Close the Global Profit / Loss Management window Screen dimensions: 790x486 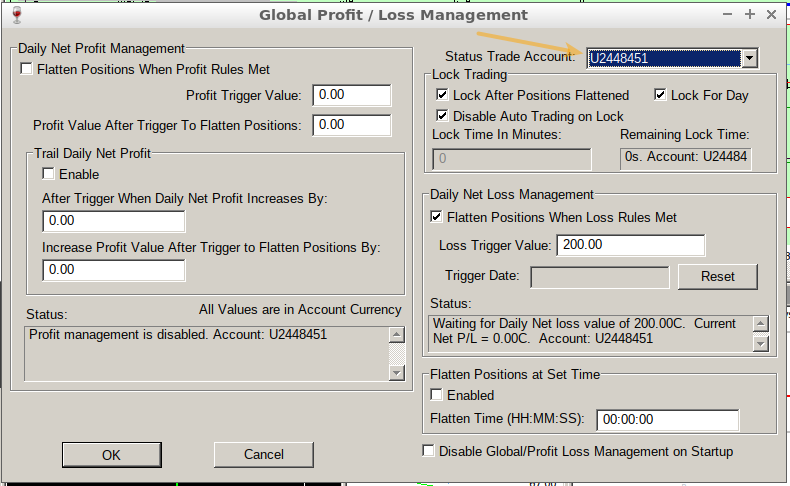771,15
